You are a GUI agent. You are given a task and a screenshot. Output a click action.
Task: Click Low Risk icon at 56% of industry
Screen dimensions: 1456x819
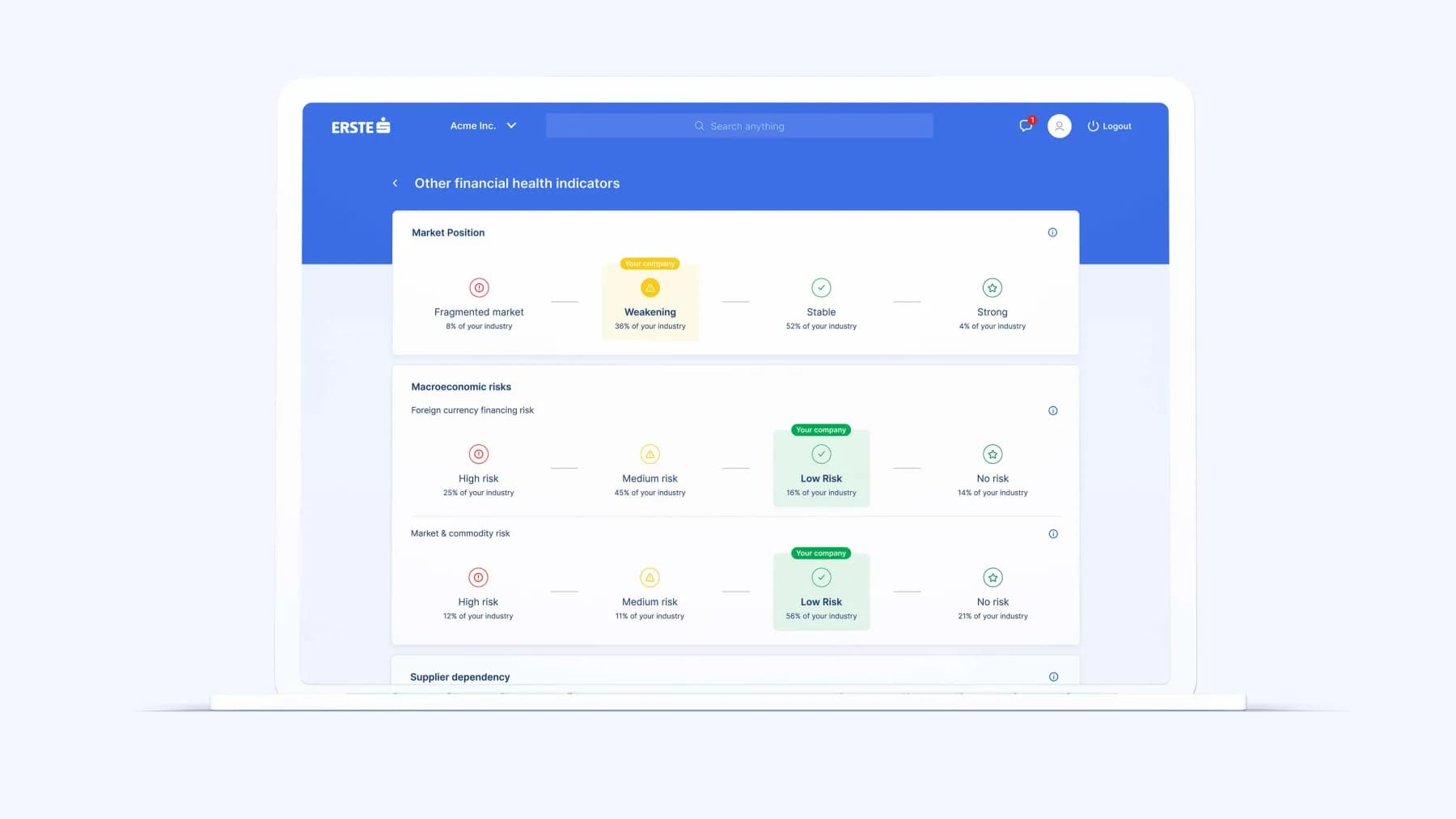(x=821, y=577)
